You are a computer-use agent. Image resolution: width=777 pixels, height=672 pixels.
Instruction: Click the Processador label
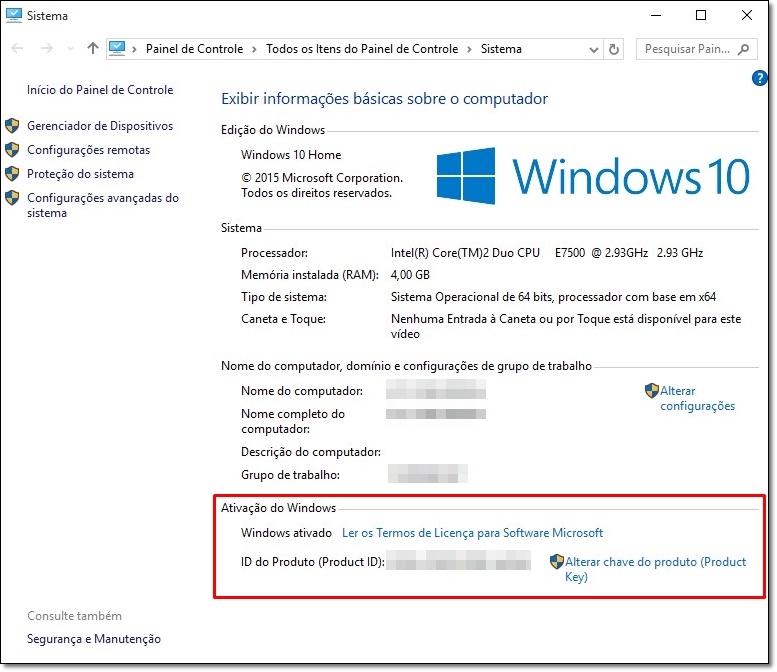[274, 253]
